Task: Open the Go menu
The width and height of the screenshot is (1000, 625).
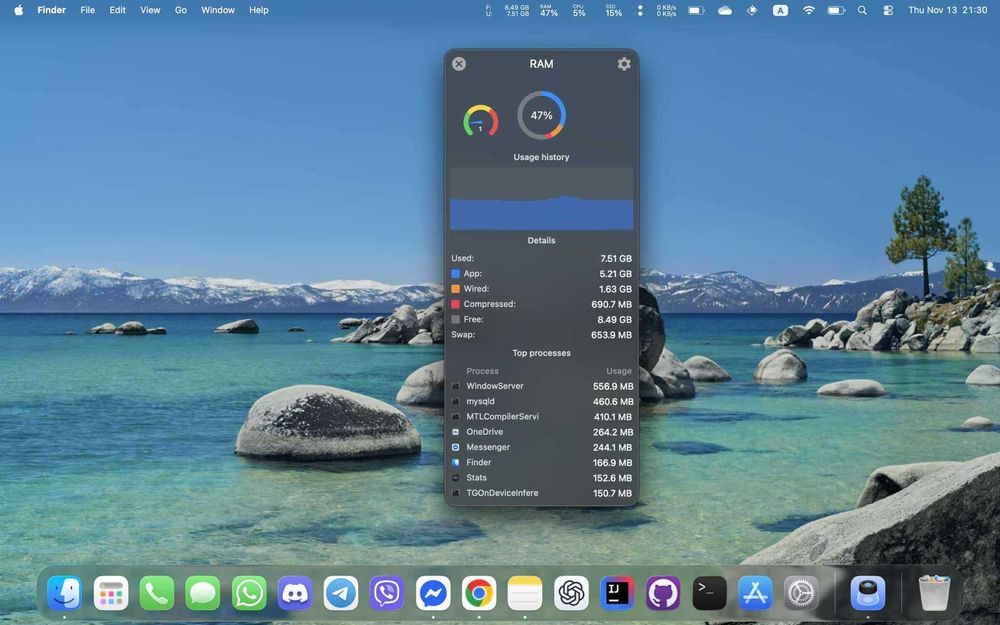Action: [181, 10]
